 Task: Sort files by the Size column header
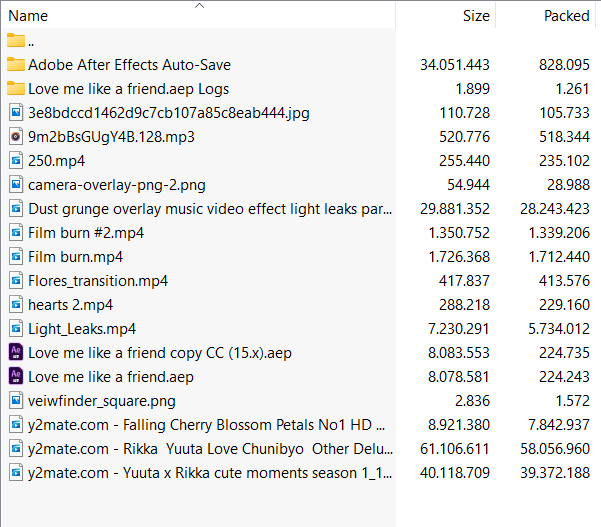[476, 16]
